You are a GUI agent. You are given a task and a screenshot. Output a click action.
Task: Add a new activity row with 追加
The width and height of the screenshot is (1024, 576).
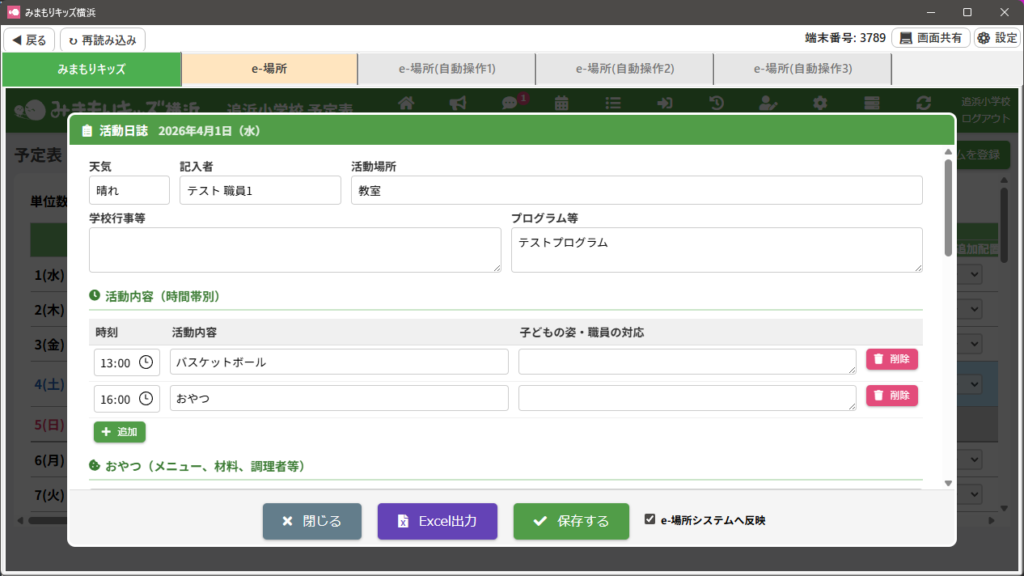coord(120,432)
